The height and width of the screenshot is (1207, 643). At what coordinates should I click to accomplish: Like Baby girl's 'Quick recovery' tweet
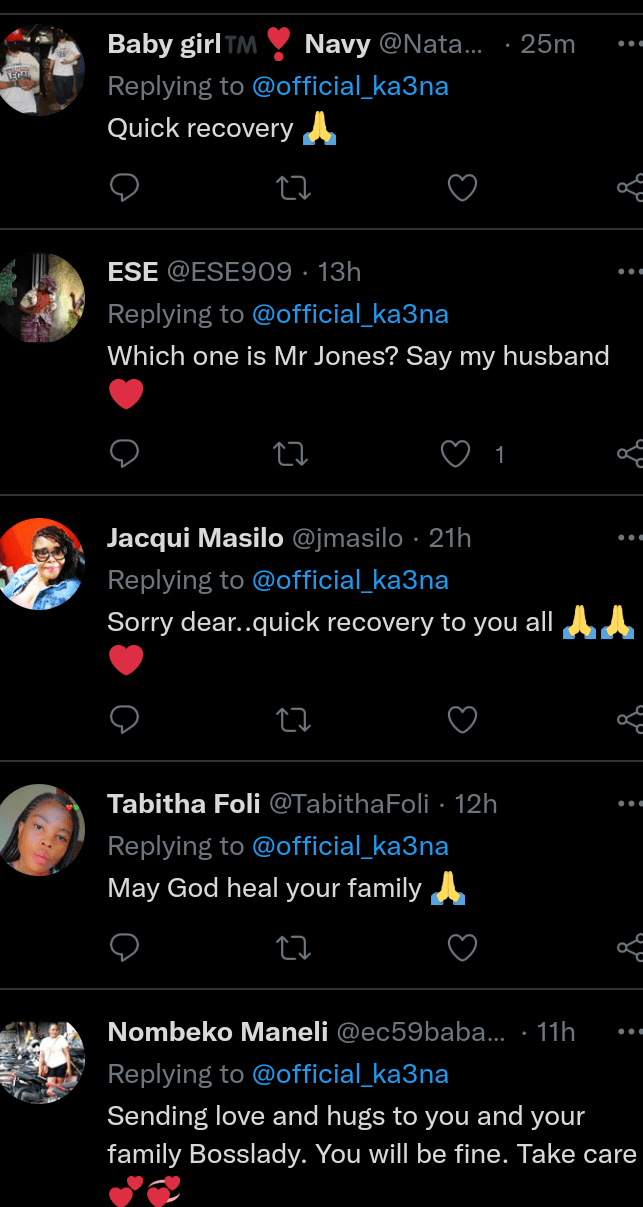click(461, 188)
